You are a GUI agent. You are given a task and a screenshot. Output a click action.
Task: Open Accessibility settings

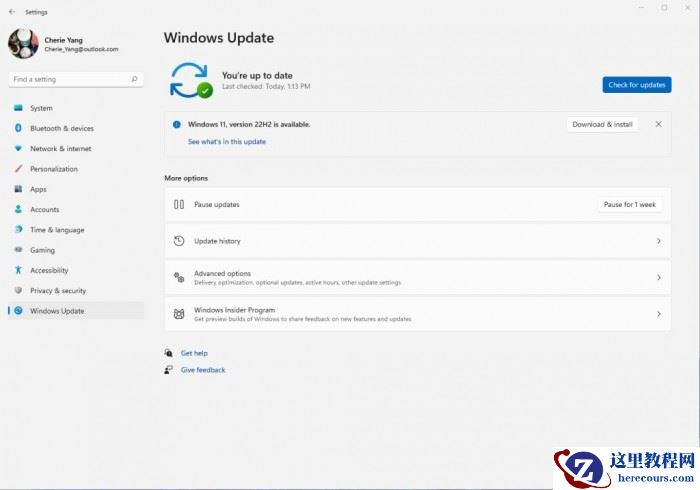tap(76, 270)
